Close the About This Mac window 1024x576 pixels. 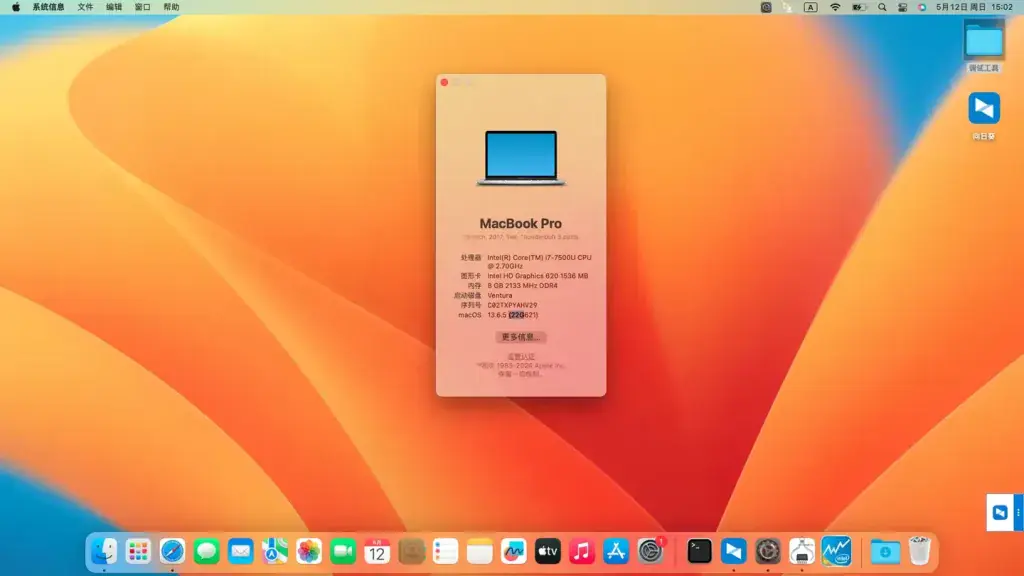click(x=444, y=82)
